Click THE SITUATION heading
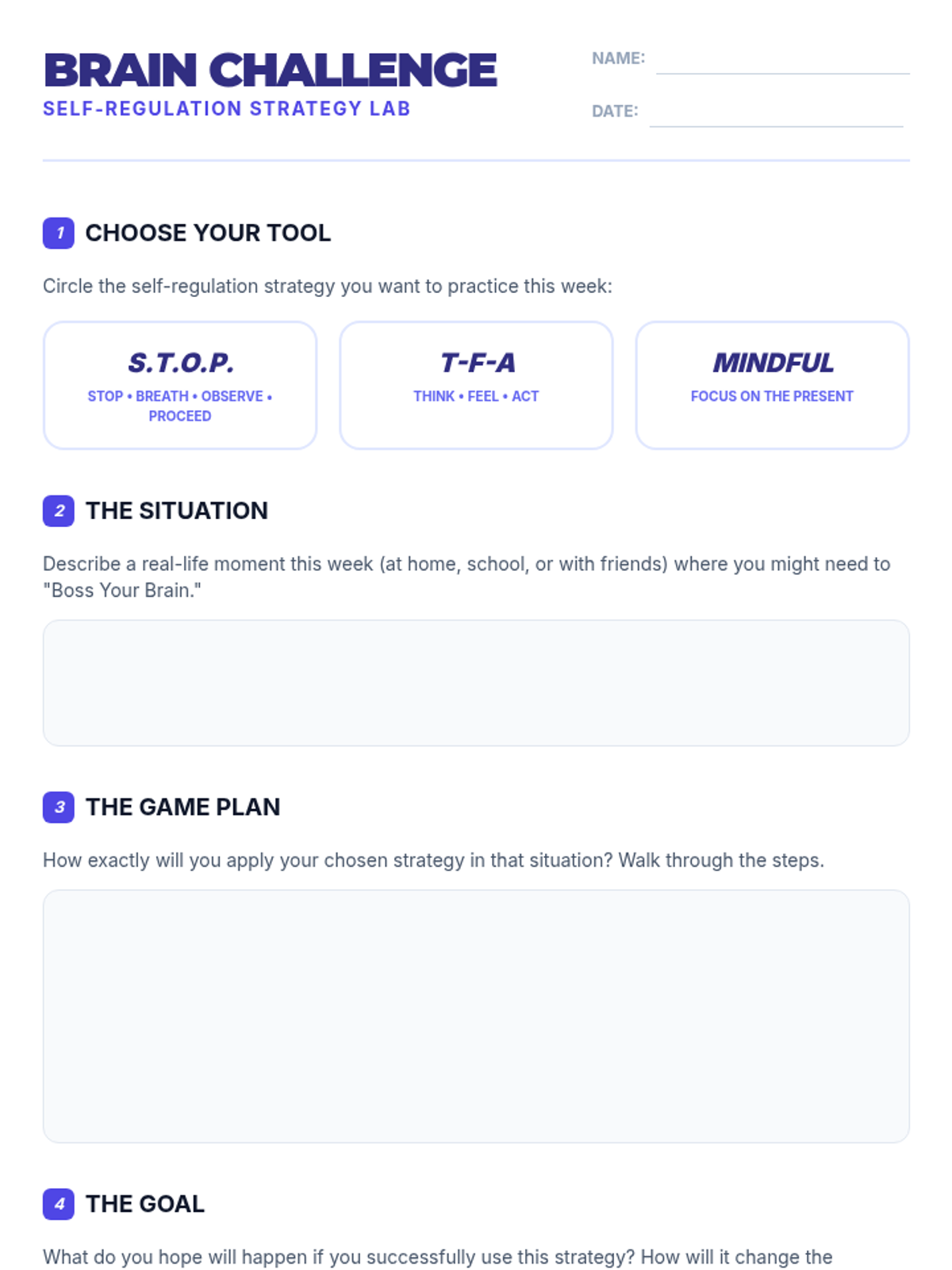The height and width of the screenshot is (1270, 952). pos(177,511)
